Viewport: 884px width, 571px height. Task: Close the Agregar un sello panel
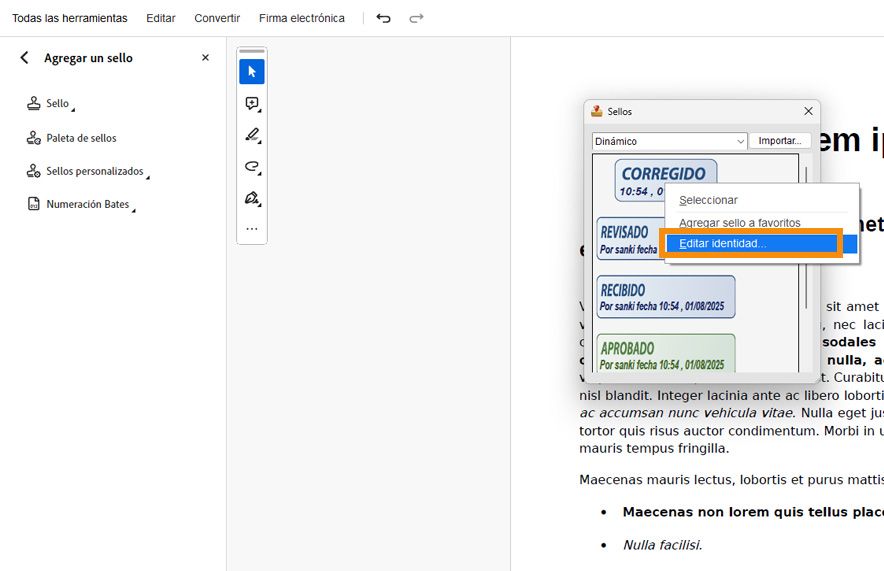(205, 57)
